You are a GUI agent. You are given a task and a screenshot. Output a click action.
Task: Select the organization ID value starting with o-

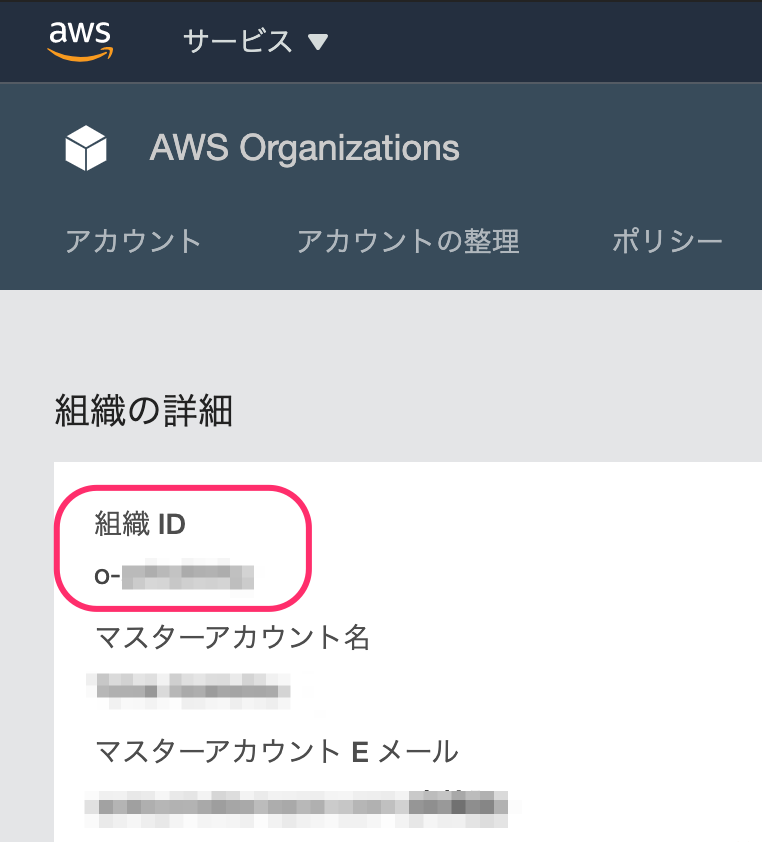173,577
